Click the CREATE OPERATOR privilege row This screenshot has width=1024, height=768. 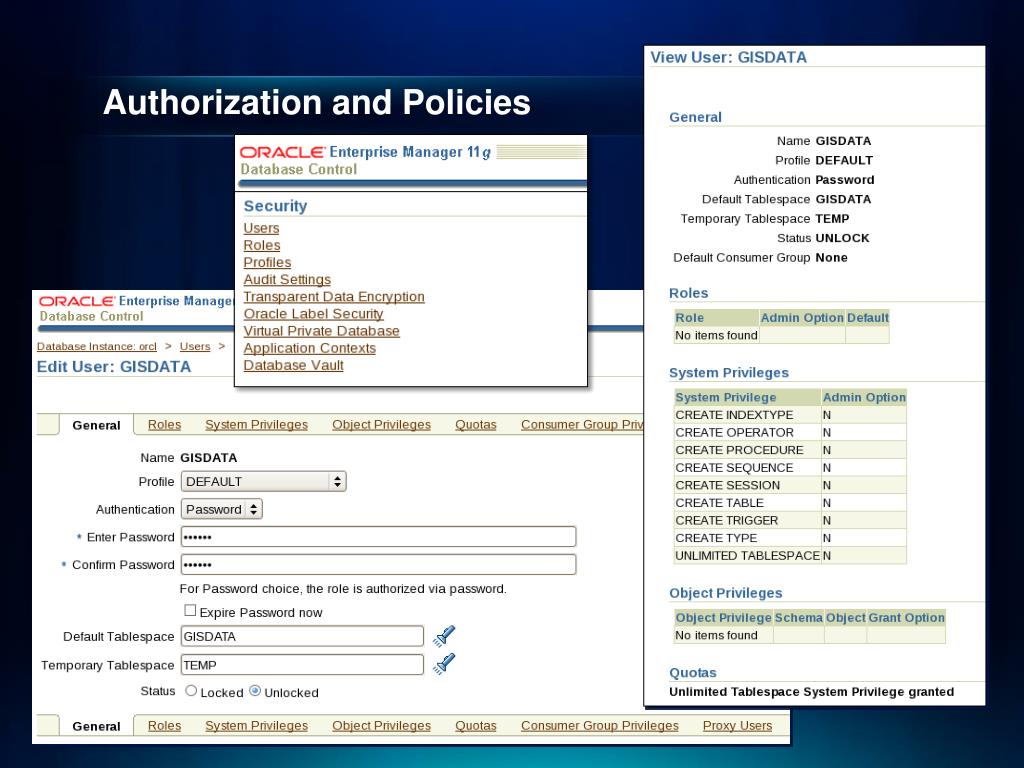pos(790,432)
